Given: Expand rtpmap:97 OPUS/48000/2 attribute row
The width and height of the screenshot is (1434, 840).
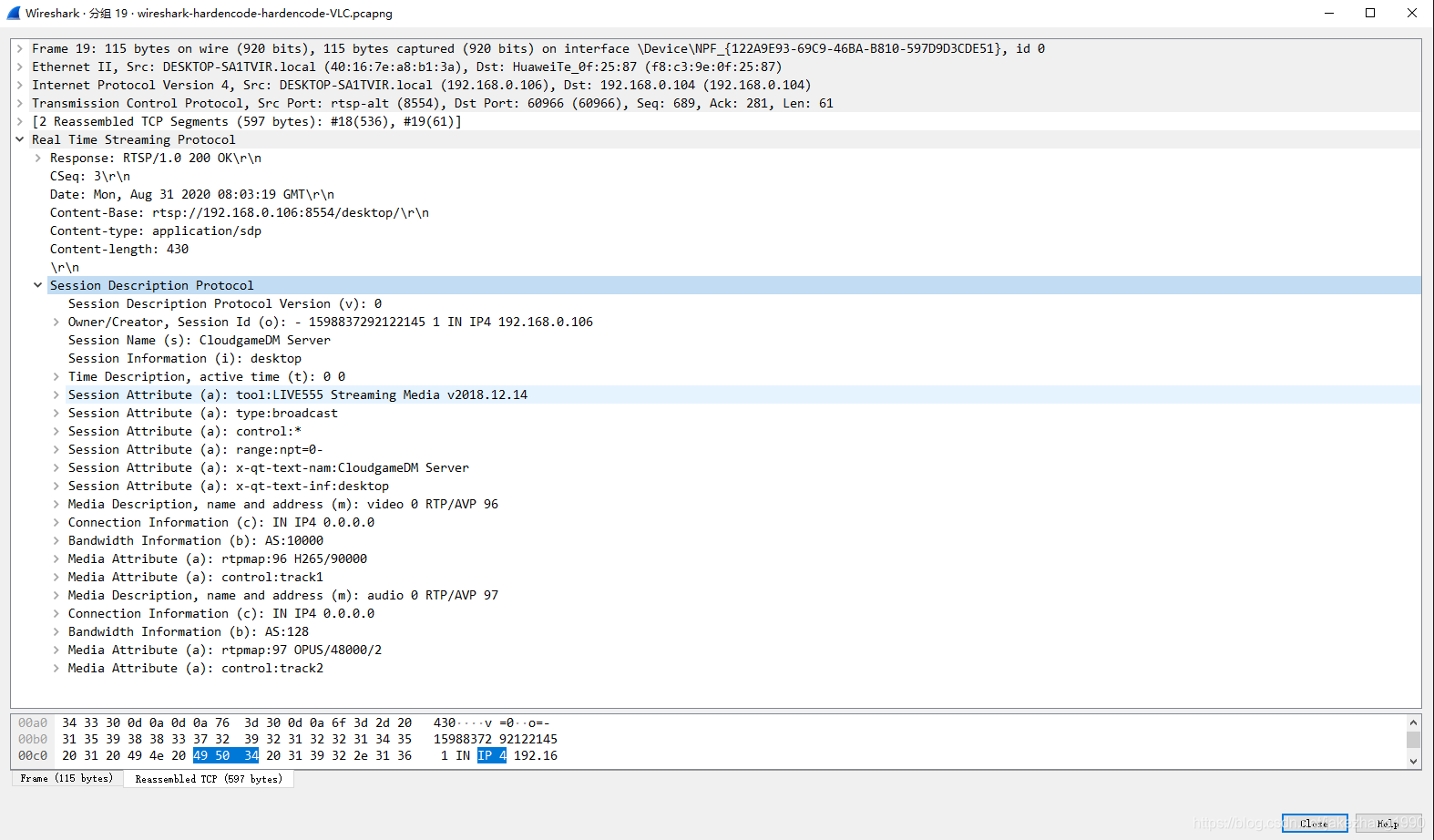Looking at the screenshot, I should coord(56,650).
